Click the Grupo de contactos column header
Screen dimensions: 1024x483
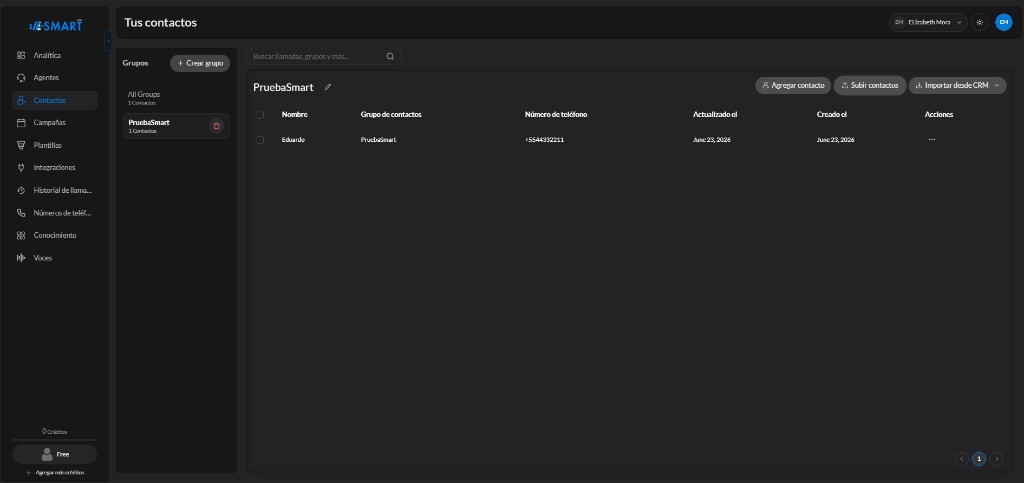pos(391,115)
